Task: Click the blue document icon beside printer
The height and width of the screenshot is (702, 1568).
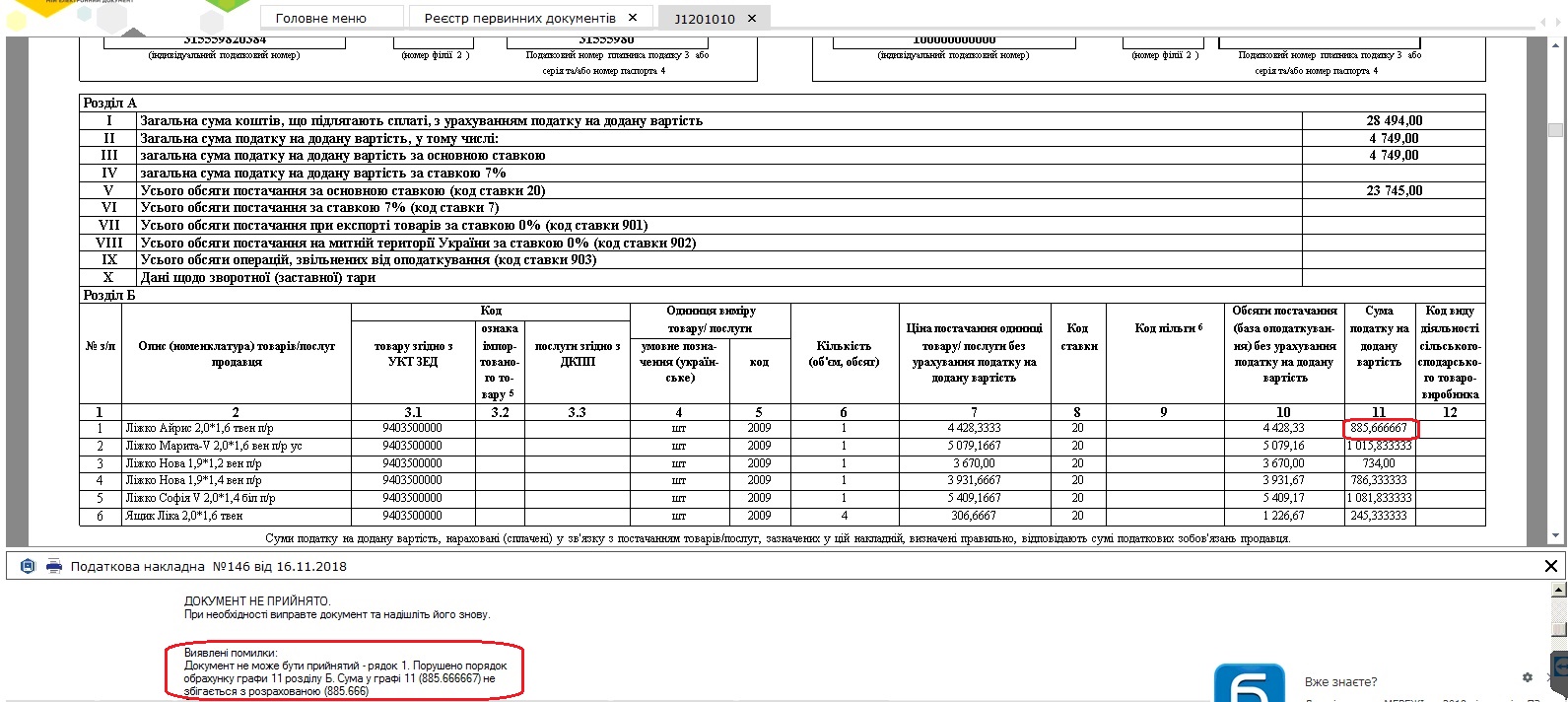Action: tap(28, 566)
